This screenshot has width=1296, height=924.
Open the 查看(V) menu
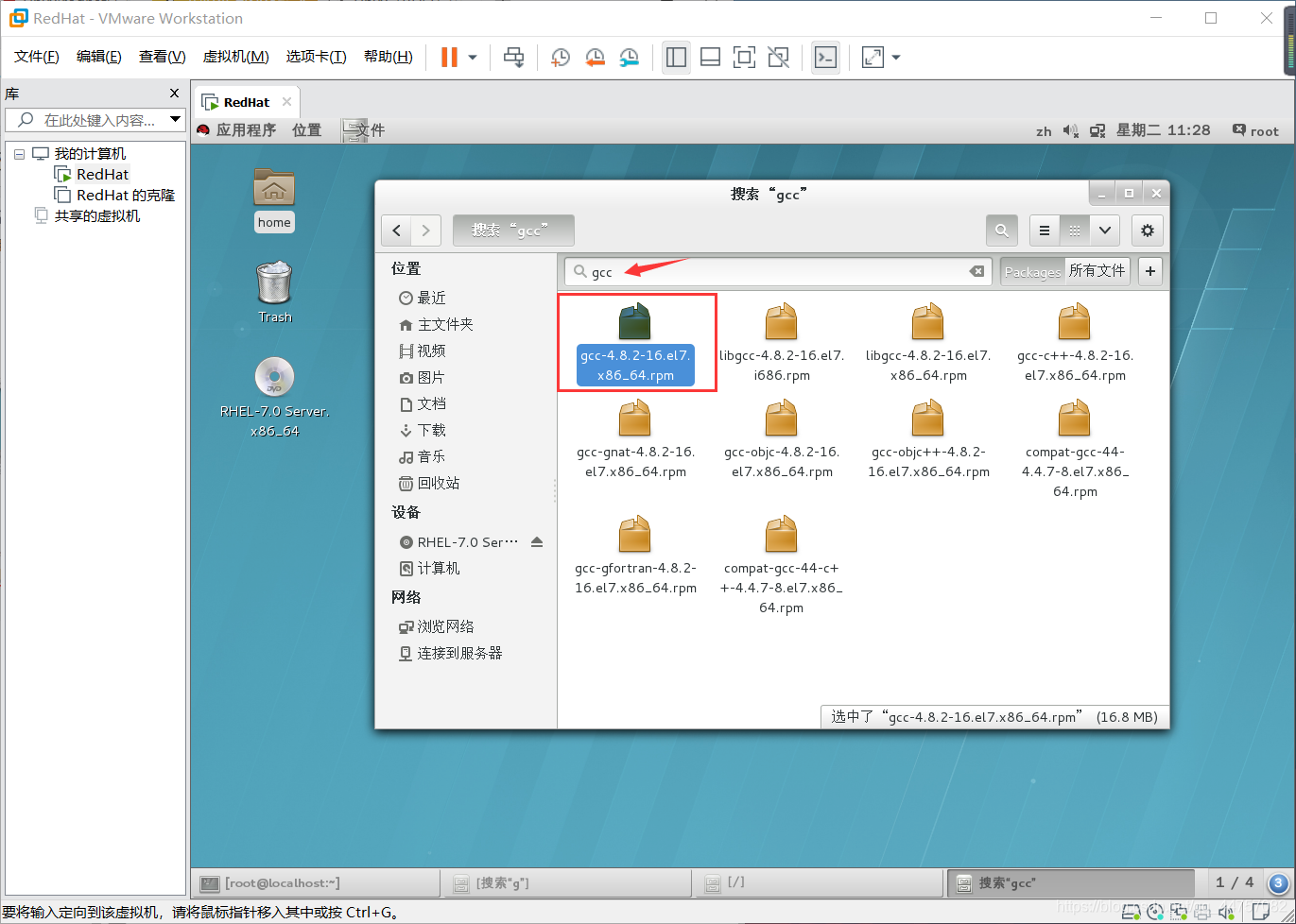[x=163, y=57]
